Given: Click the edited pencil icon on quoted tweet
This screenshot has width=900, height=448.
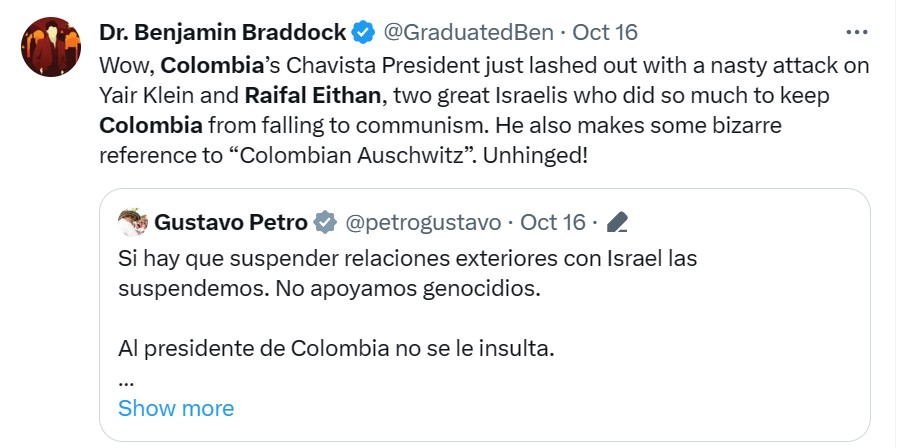Looking at the screenshot, I should [x=617, y=221].
